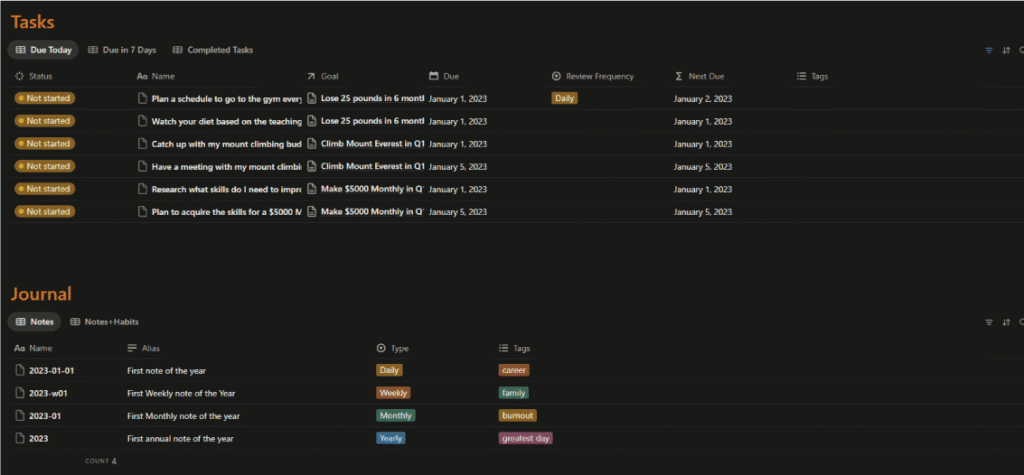Click the Review Frequency column header
Image resolution: width=1024 pixels, height=475 pixels.
tap(593, 76)
